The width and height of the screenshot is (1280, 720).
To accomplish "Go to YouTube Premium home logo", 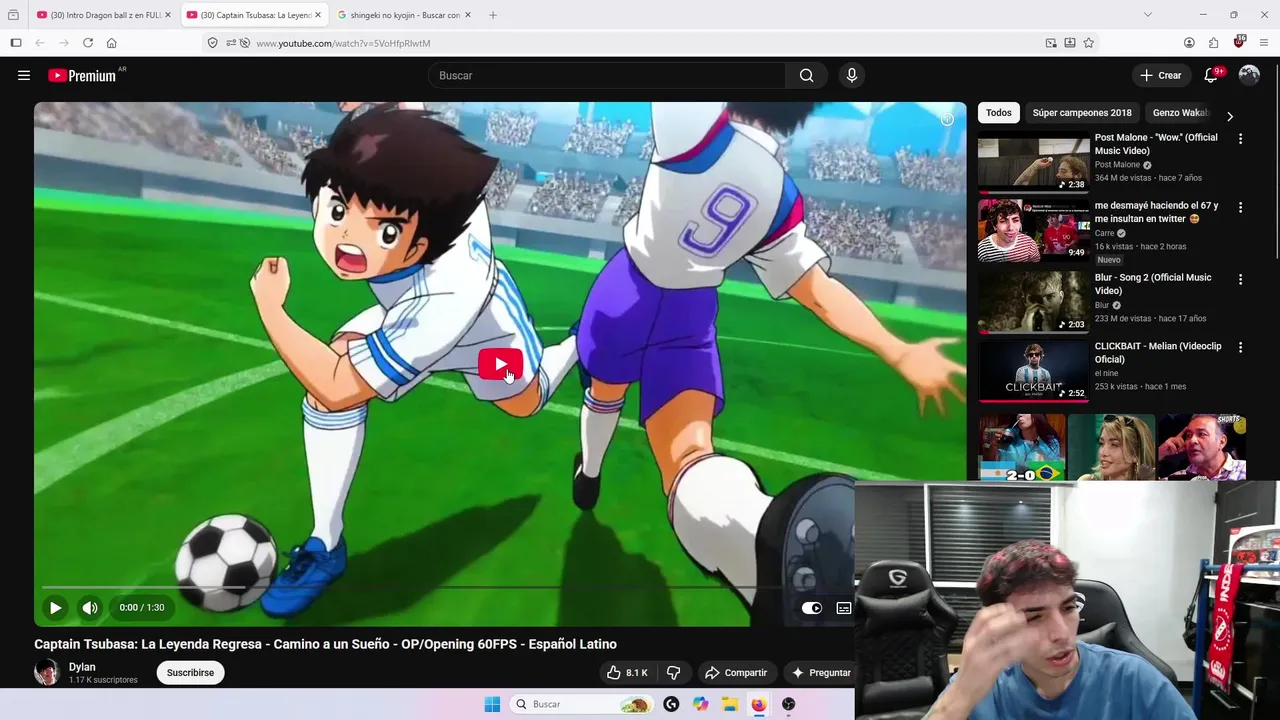I will point(82,75).
